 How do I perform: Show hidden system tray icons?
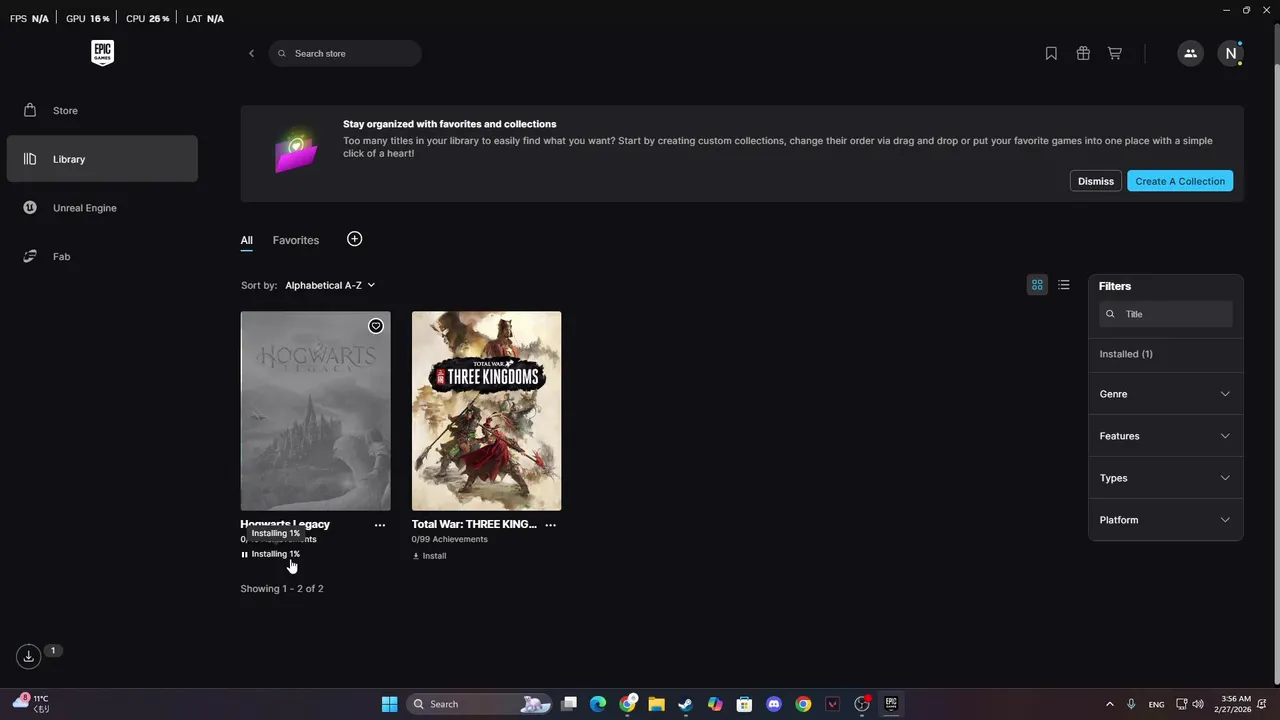point(1109,704)
